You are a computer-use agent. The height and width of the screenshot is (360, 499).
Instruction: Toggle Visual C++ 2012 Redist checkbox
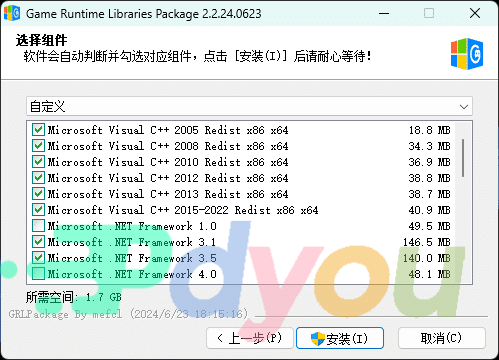38,178
